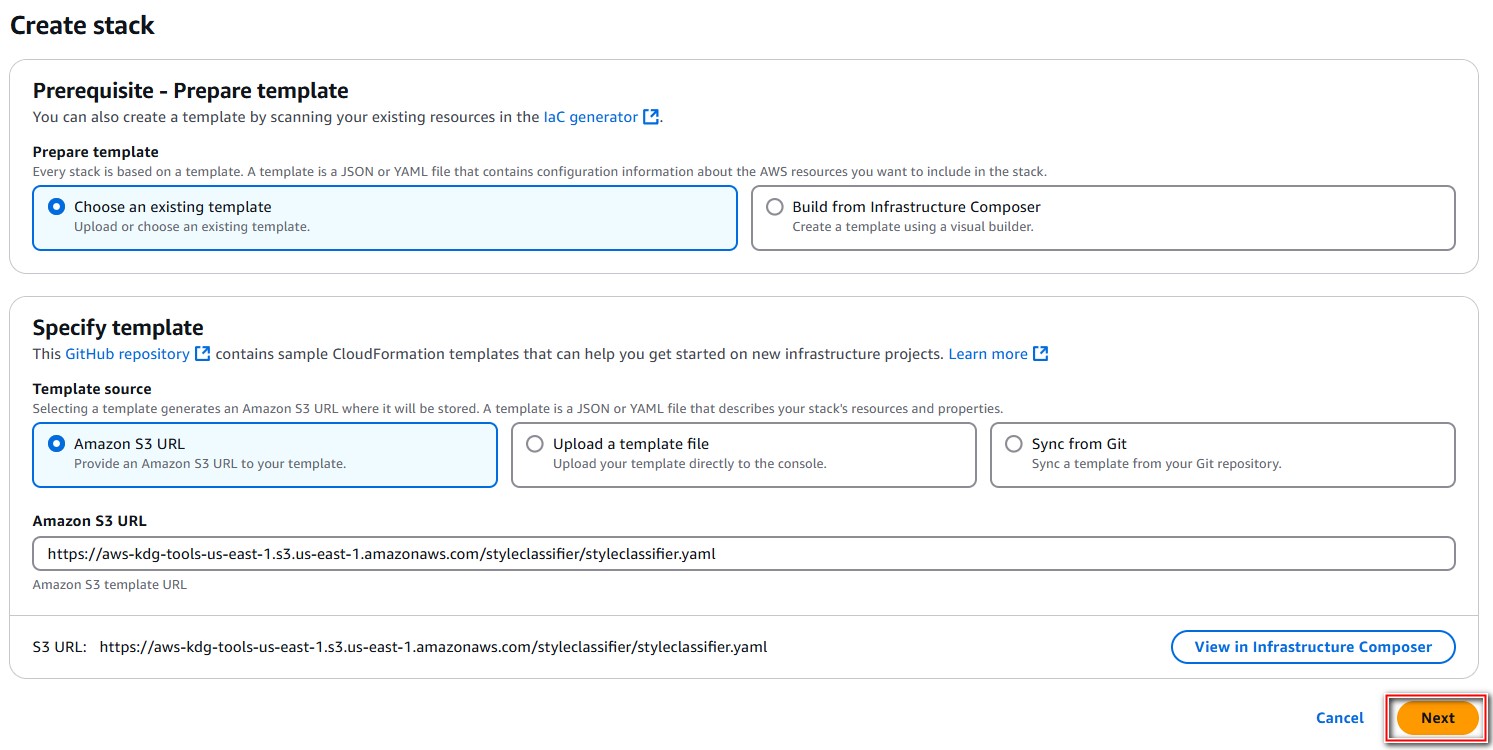Image resolution: width=1493 pixels, height=750 pixels.
Task: Open the GitHub repository link
Action: tap(127, 354)
